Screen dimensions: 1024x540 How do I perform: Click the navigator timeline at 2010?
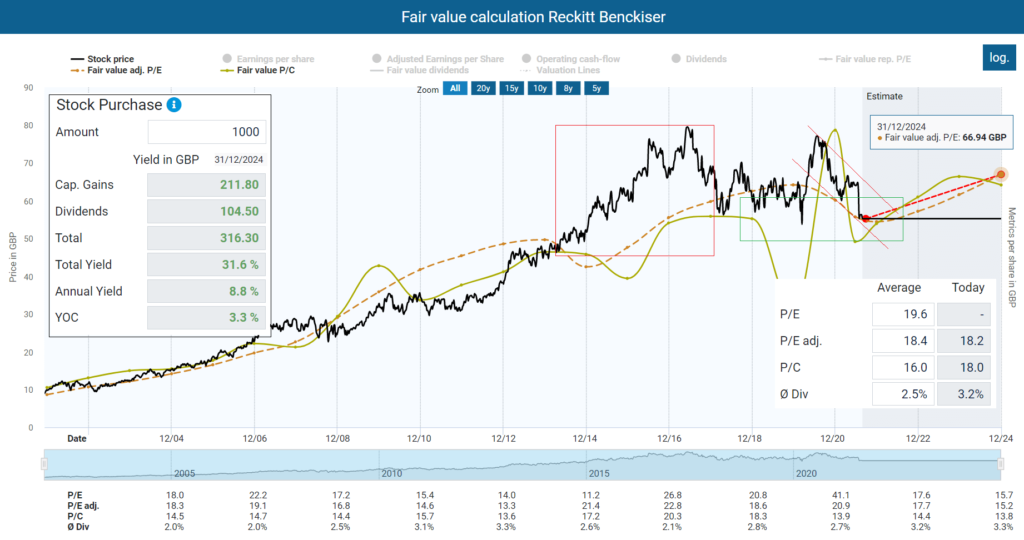pos(392,473)
